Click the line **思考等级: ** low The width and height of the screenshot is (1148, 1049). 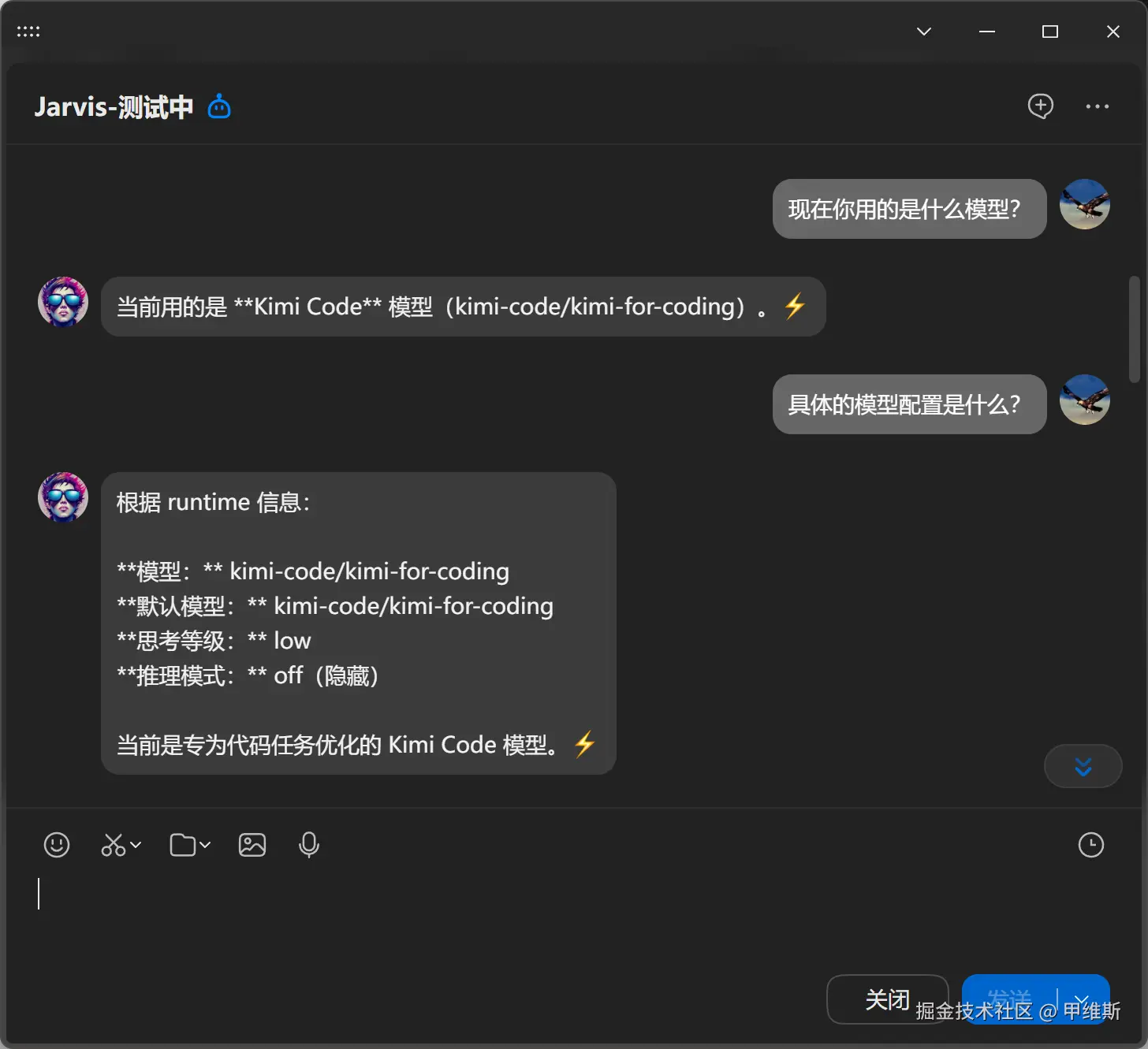coord(214,641)
